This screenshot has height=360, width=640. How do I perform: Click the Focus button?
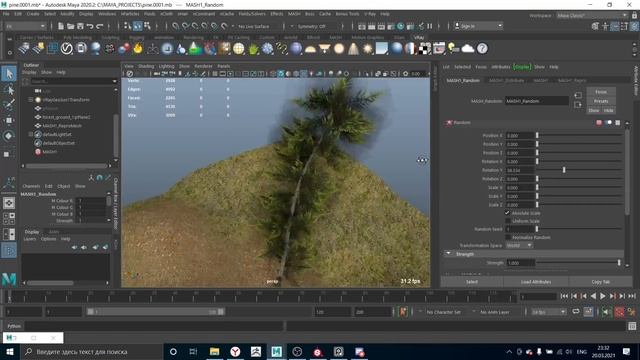pos(601,92)
